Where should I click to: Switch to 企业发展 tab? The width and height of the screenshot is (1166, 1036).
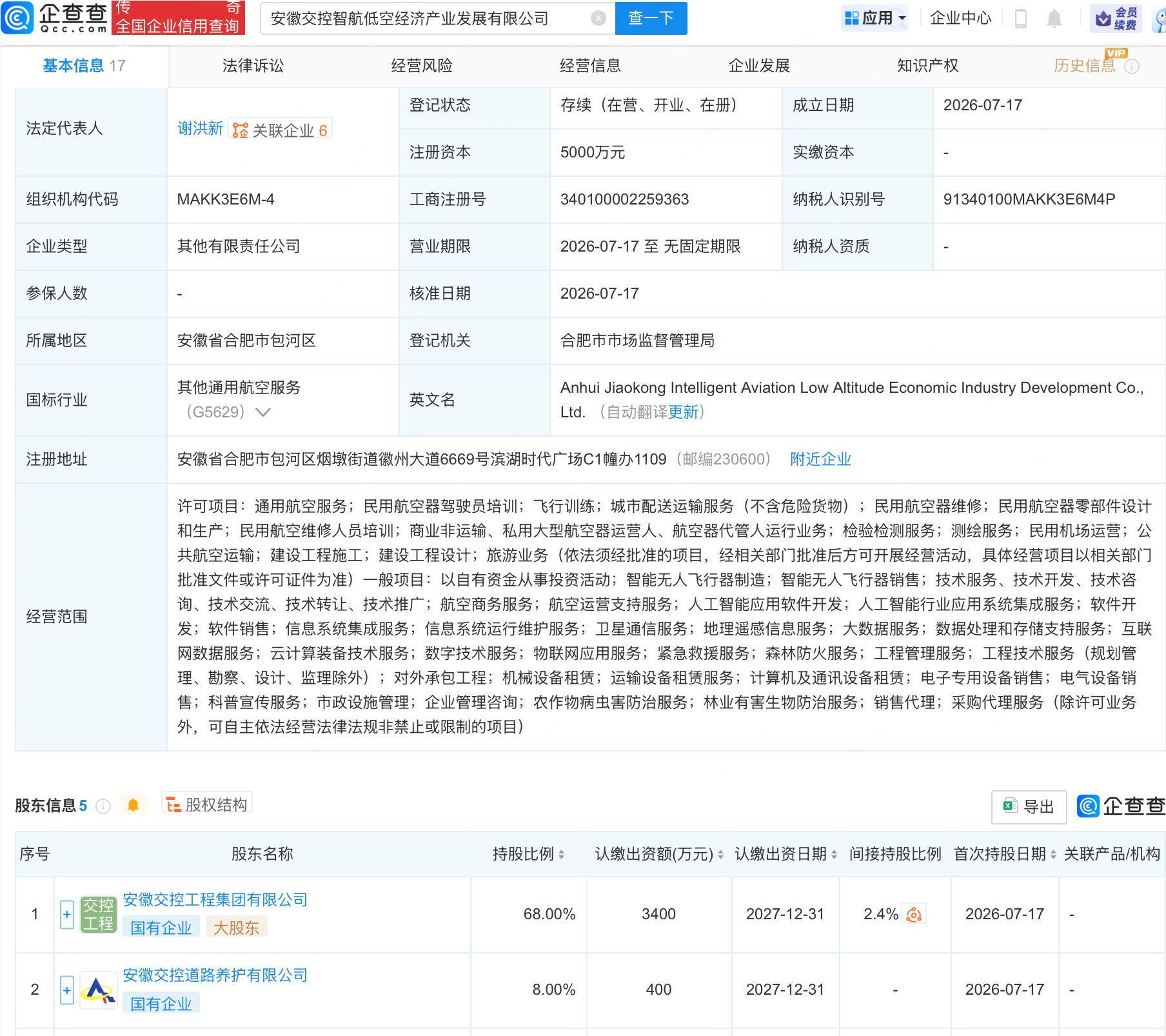tap(759, 66)
